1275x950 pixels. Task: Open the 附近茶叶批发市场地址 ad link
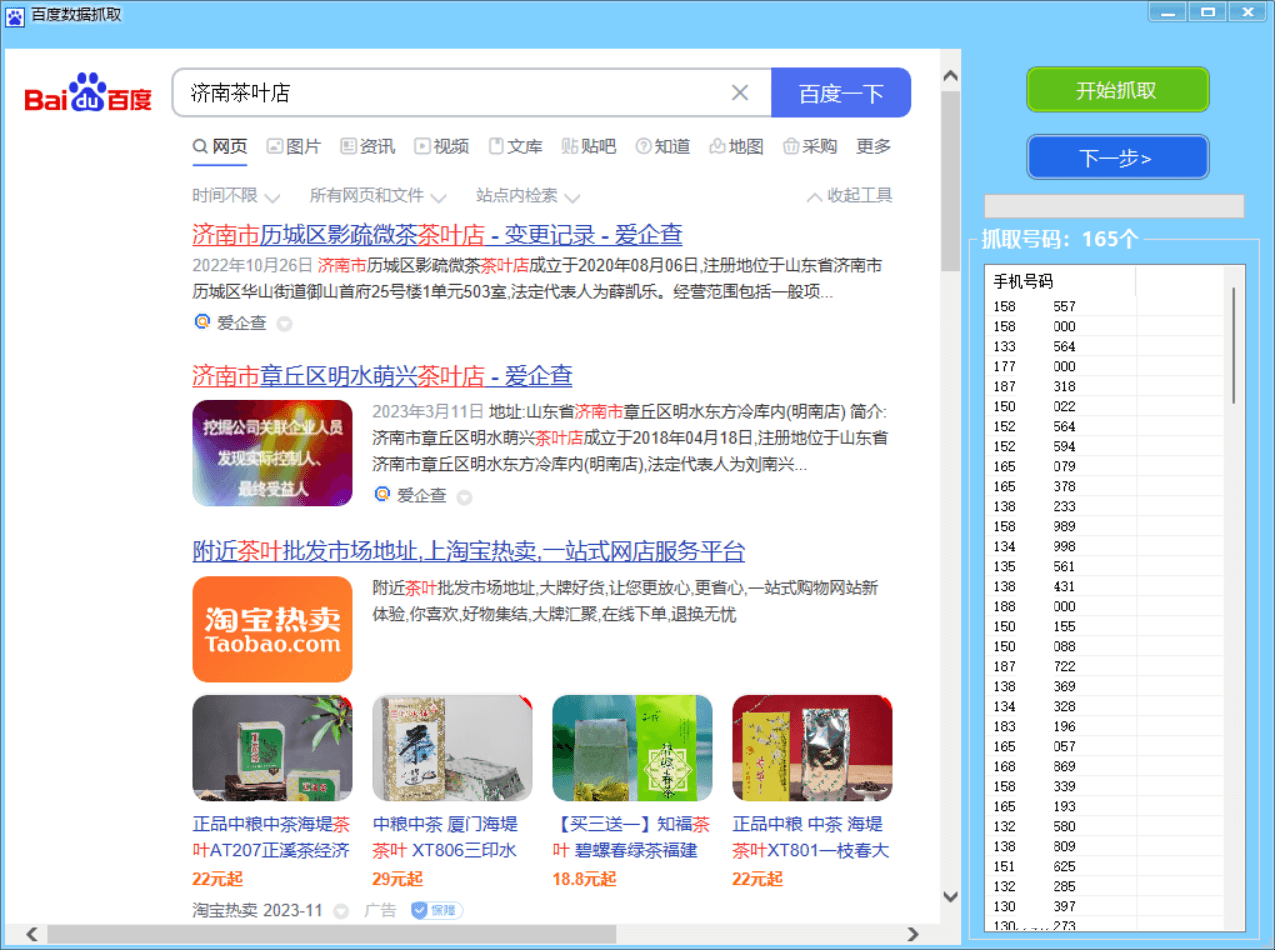click(468, 552)
